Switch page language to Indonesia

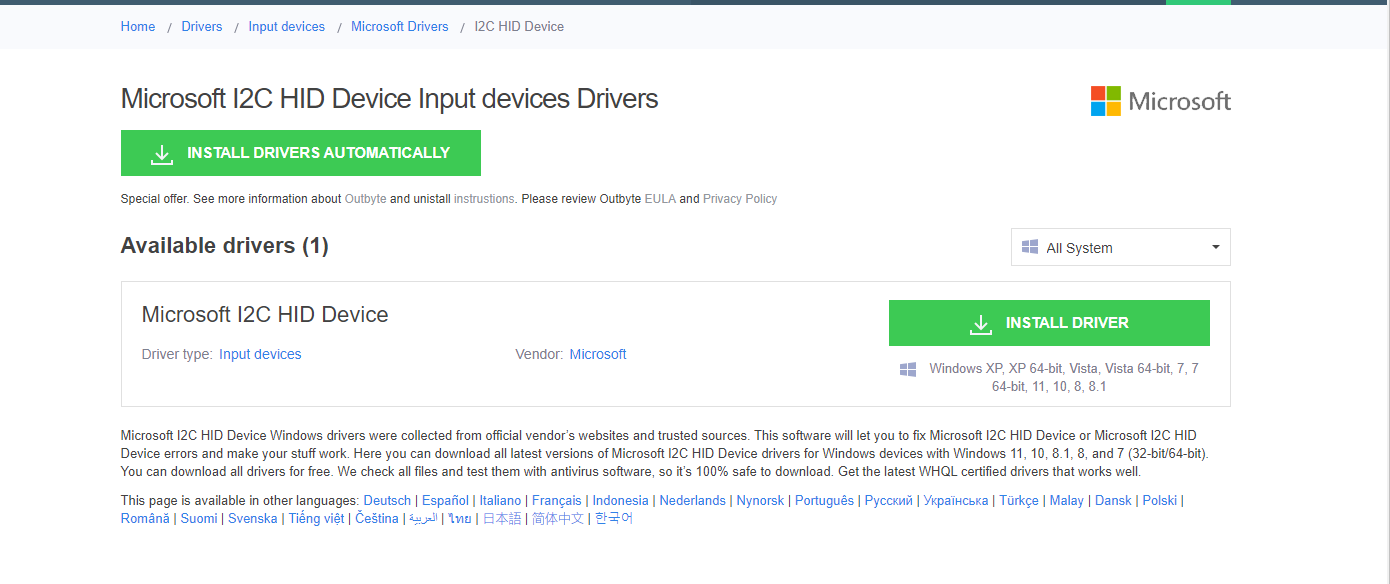click(x=620, y=500)
